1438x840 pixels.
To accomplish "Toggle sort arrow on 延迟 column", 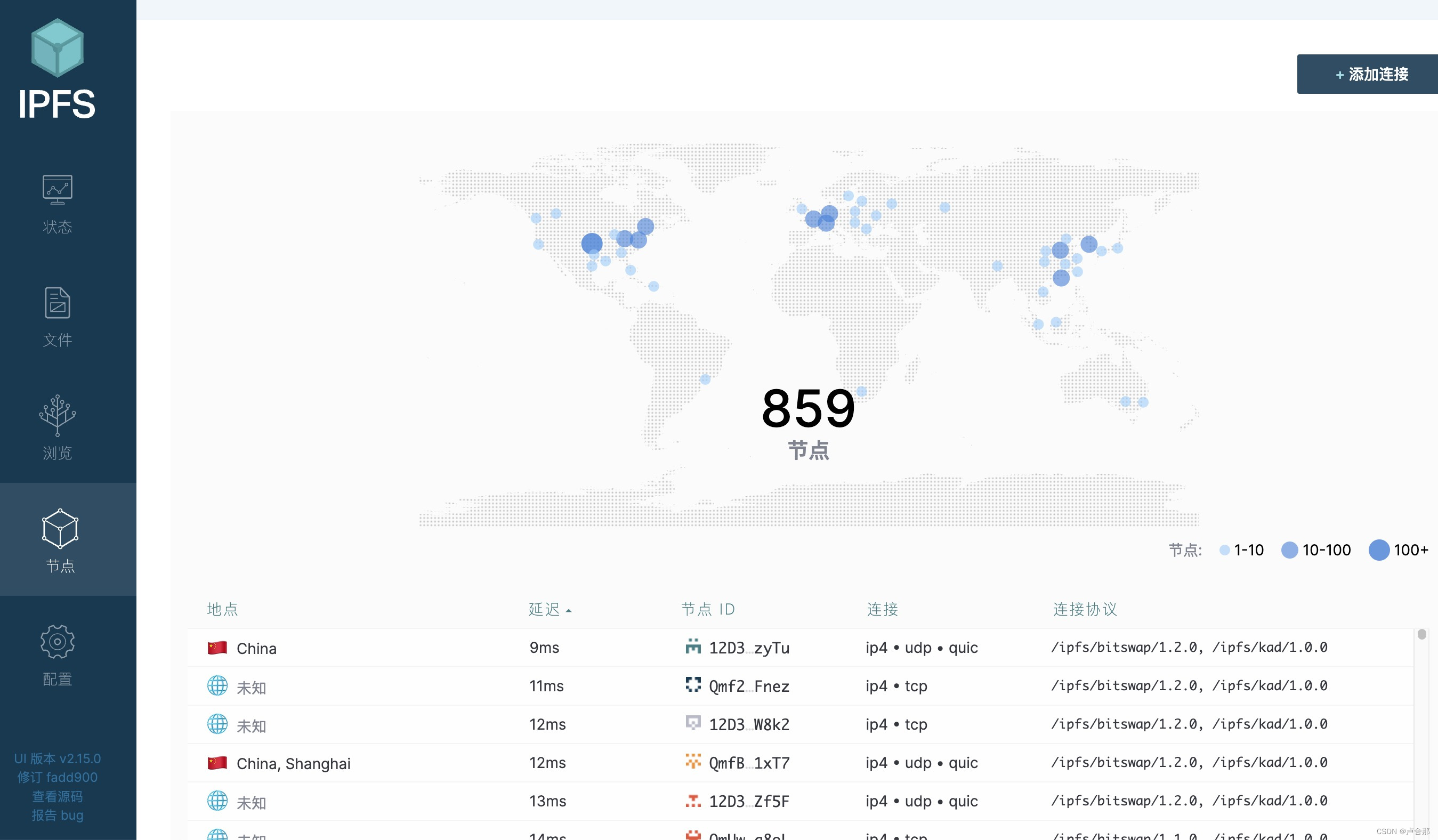I will [568, 611].
